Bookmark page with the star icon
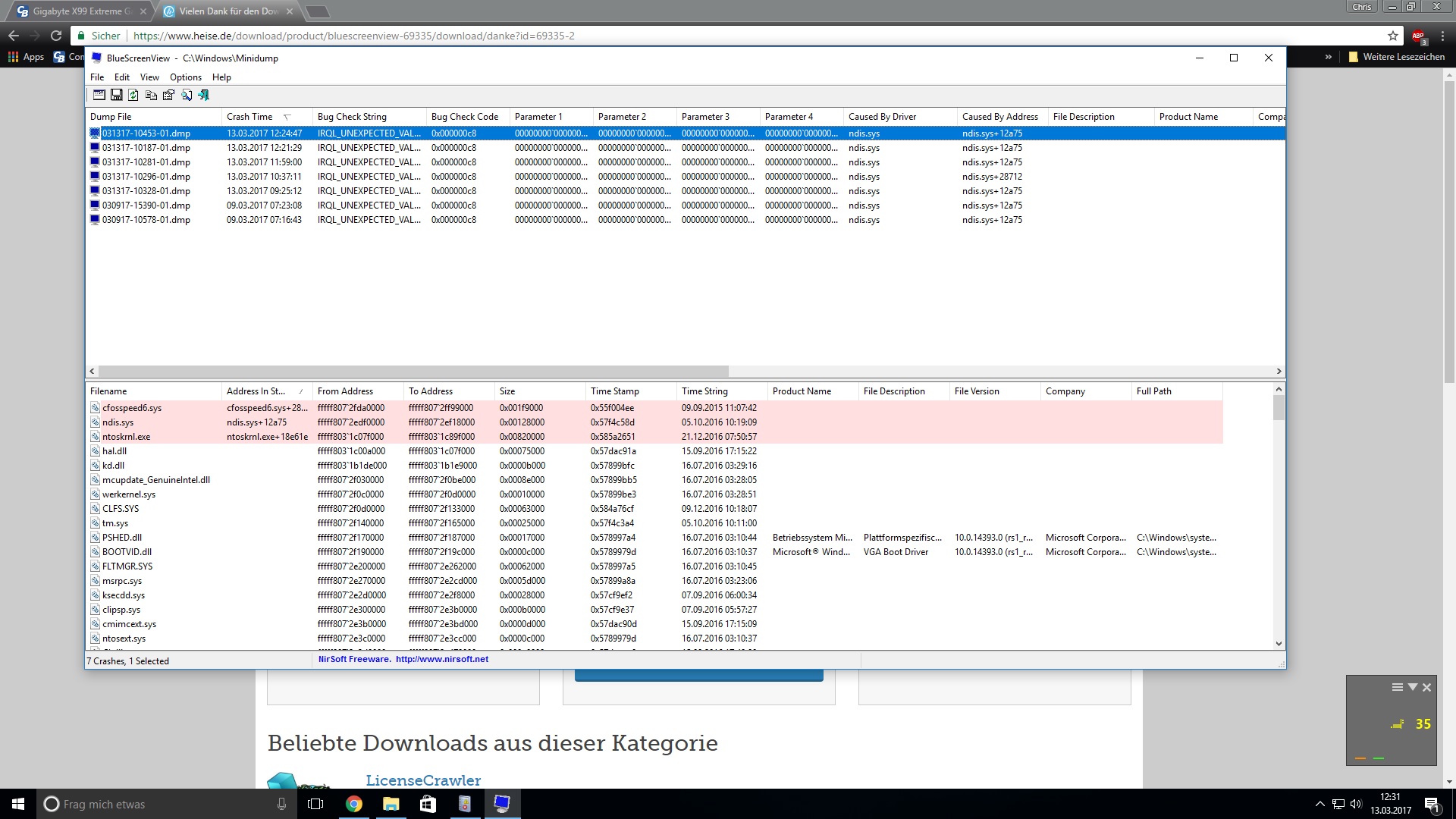Screen dimensions: 1456x819 click(1392, 36)
